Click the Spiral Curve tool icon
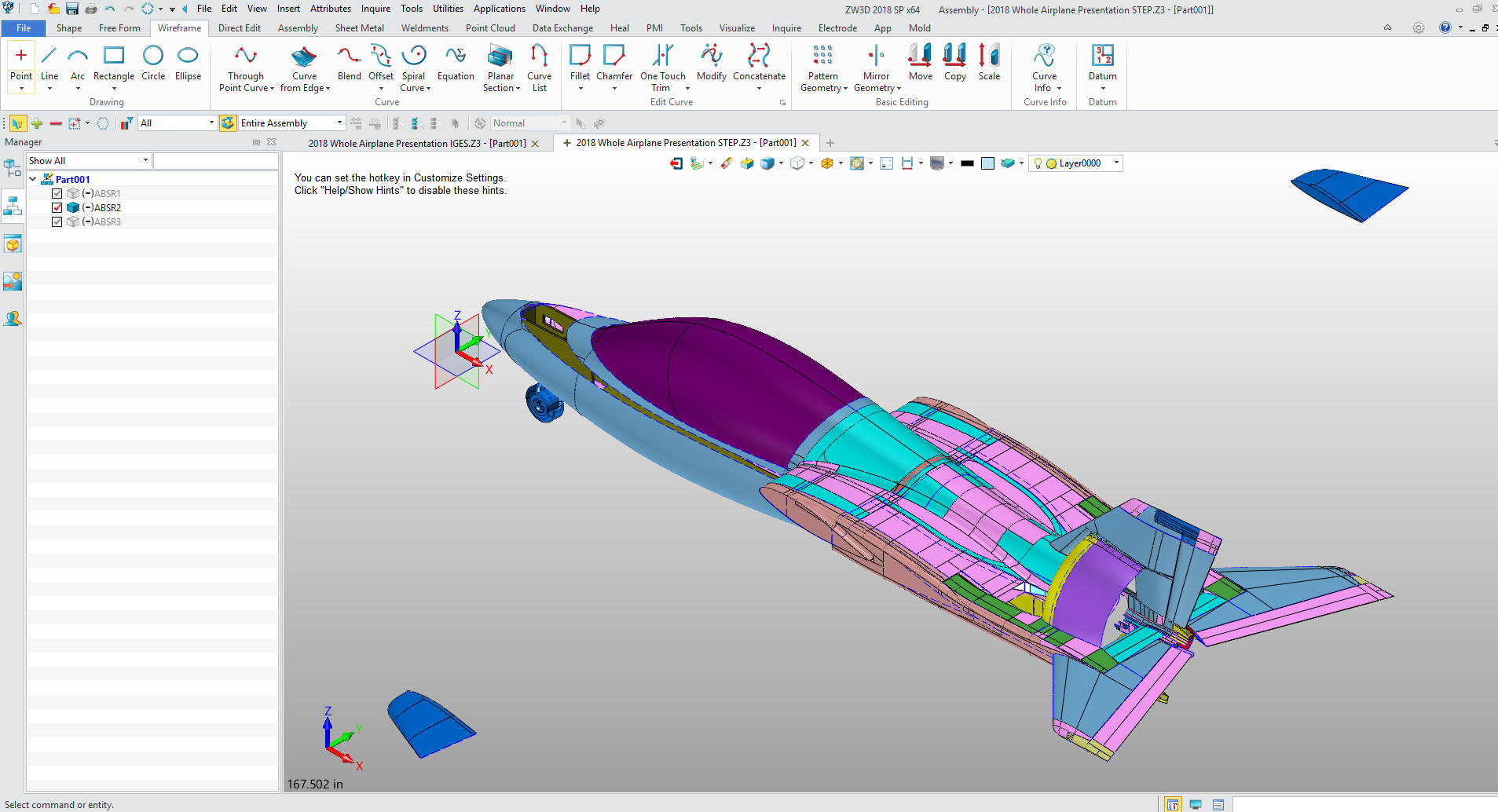Screen dimensions: 1498x812 click(x=414, y=57)
